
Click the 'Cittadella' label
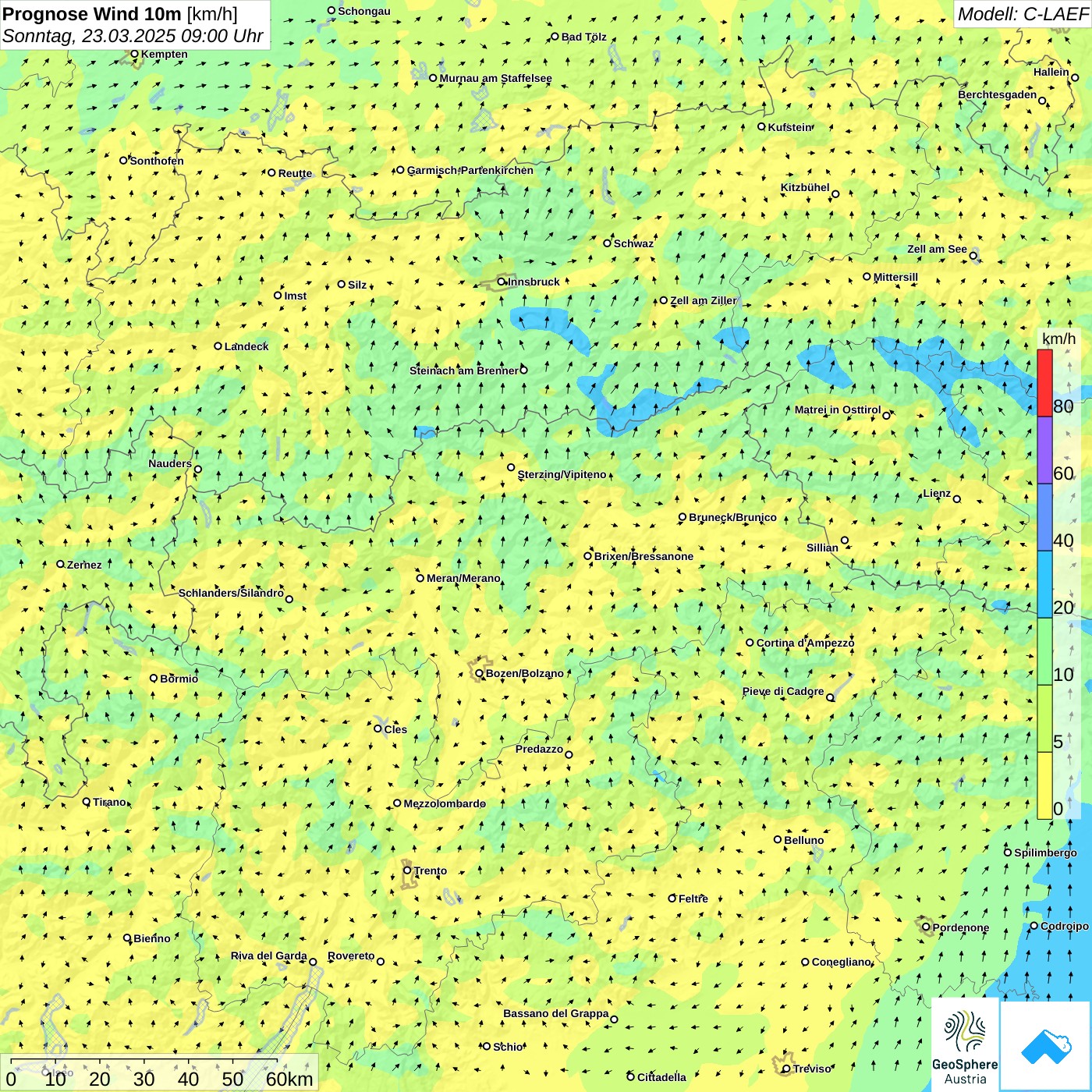click(661, 1077)
